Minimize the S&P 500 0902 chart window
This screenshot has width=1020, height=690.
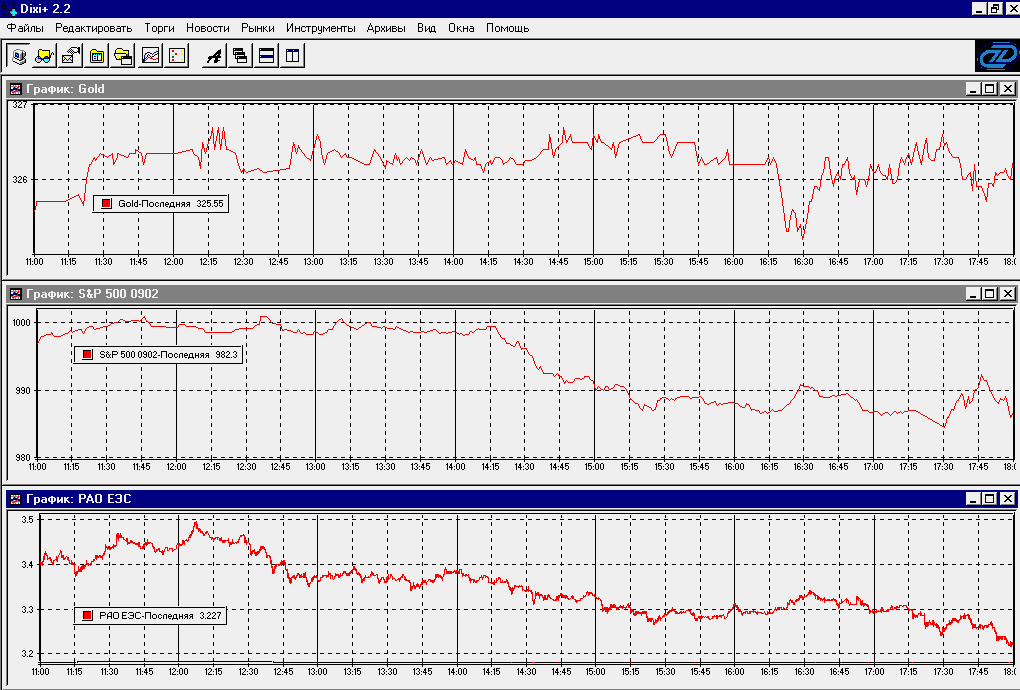[973, 294]
